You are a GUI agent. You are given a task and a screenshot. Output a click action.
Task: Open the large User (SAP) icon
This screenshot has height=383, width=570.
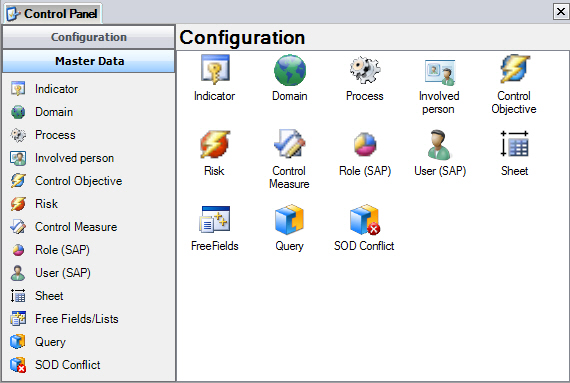pos(439,145)
